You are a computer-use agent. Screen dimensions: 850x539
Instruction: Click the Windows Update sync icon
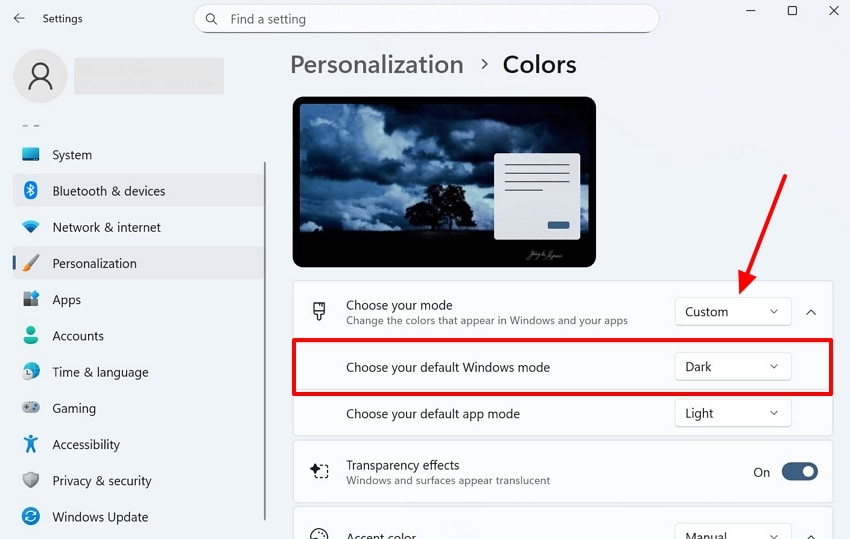(x=31, y=516)
